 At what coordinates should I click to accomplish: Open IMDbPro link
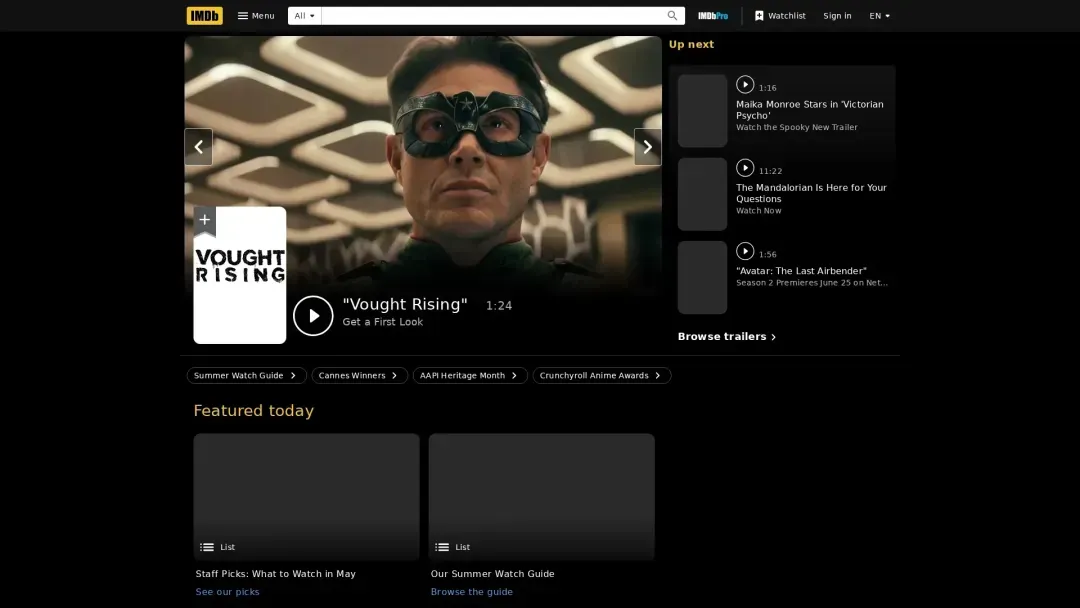click(x=713, y=15)
